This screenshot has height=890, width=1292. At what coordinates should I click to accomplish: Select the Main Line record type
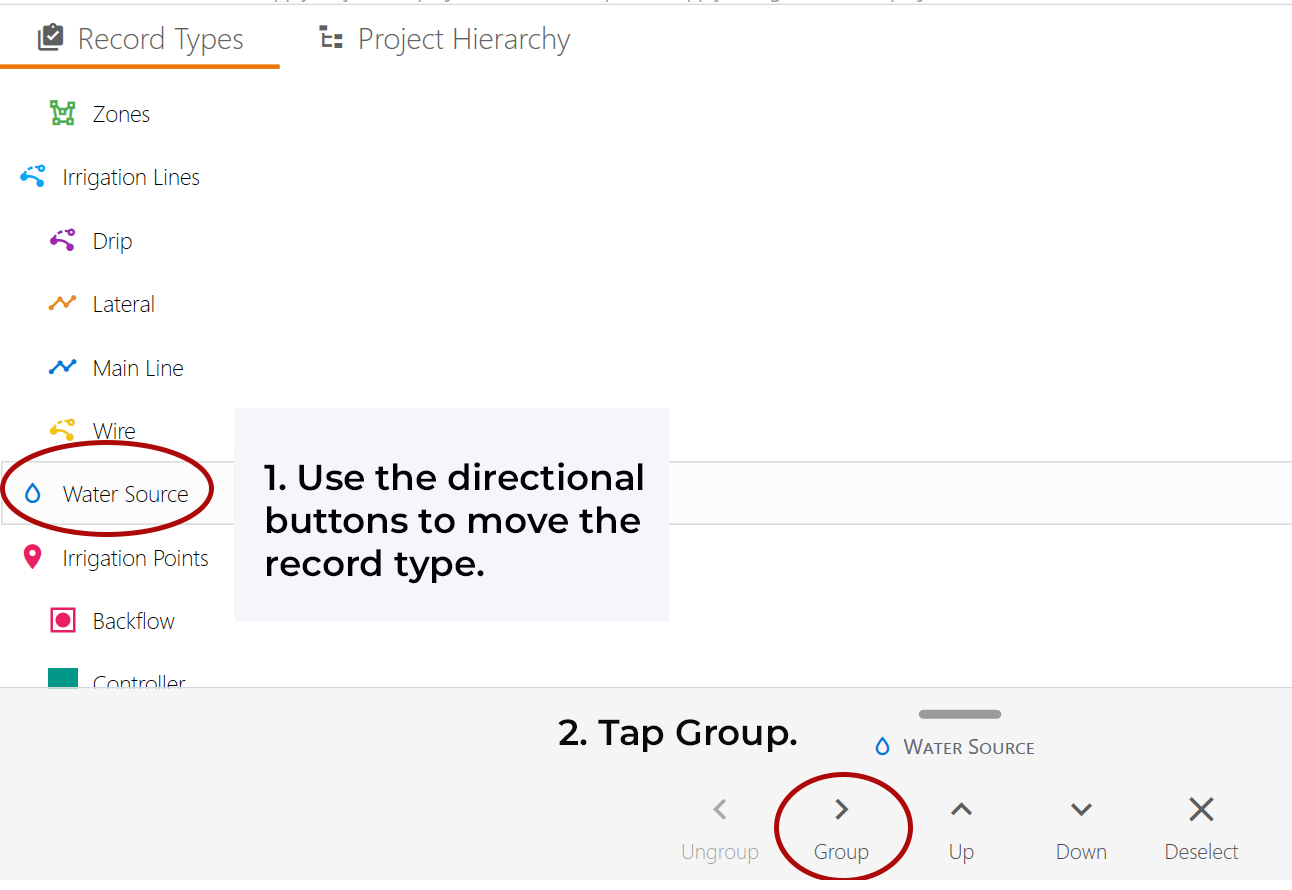point(138,368)
